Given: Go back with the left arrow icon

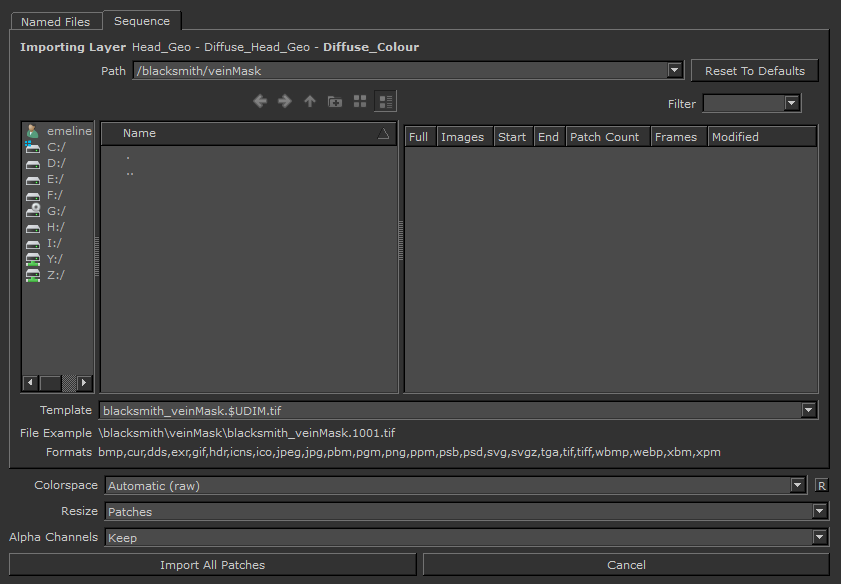Looking at the screenshot, I should click(x=260, y=101).
